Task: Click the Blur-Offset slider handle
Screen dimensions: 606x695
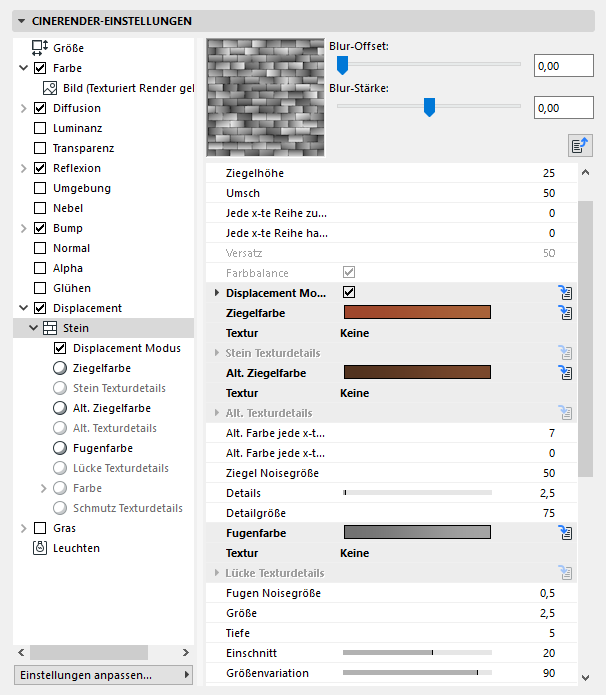Action: [x=342, y=65]
